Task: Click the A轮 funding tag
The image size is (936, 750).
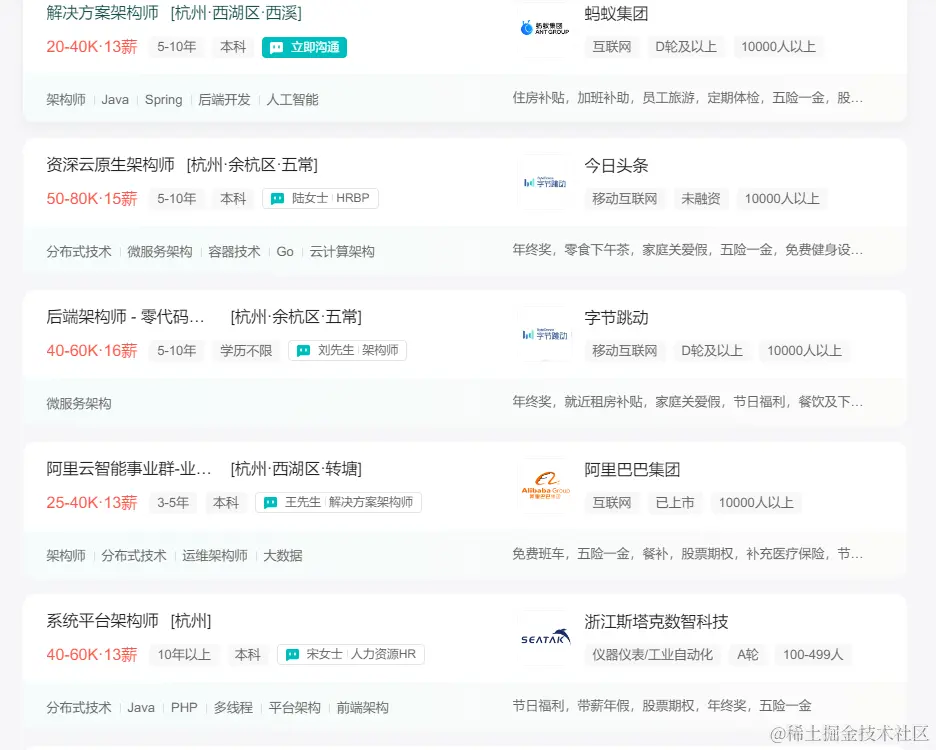Action: [x=748, y=655]
